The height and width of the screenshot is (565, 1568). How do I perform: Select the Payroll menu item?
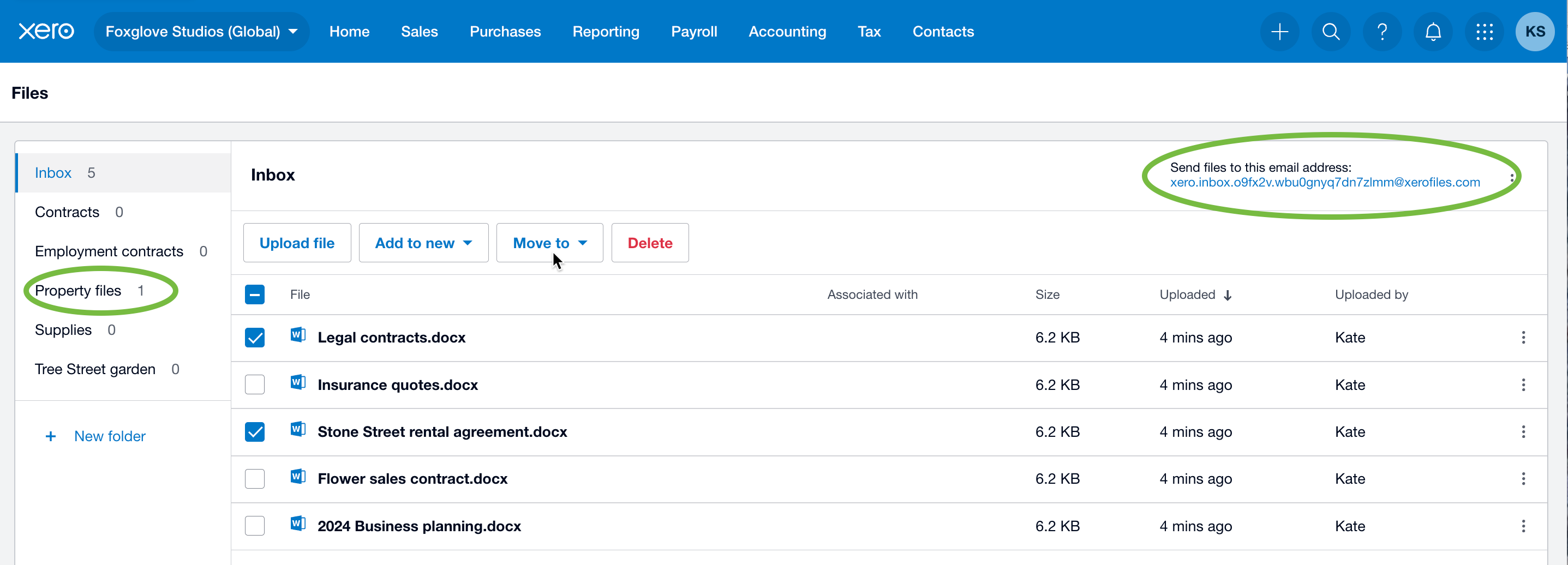694,31
